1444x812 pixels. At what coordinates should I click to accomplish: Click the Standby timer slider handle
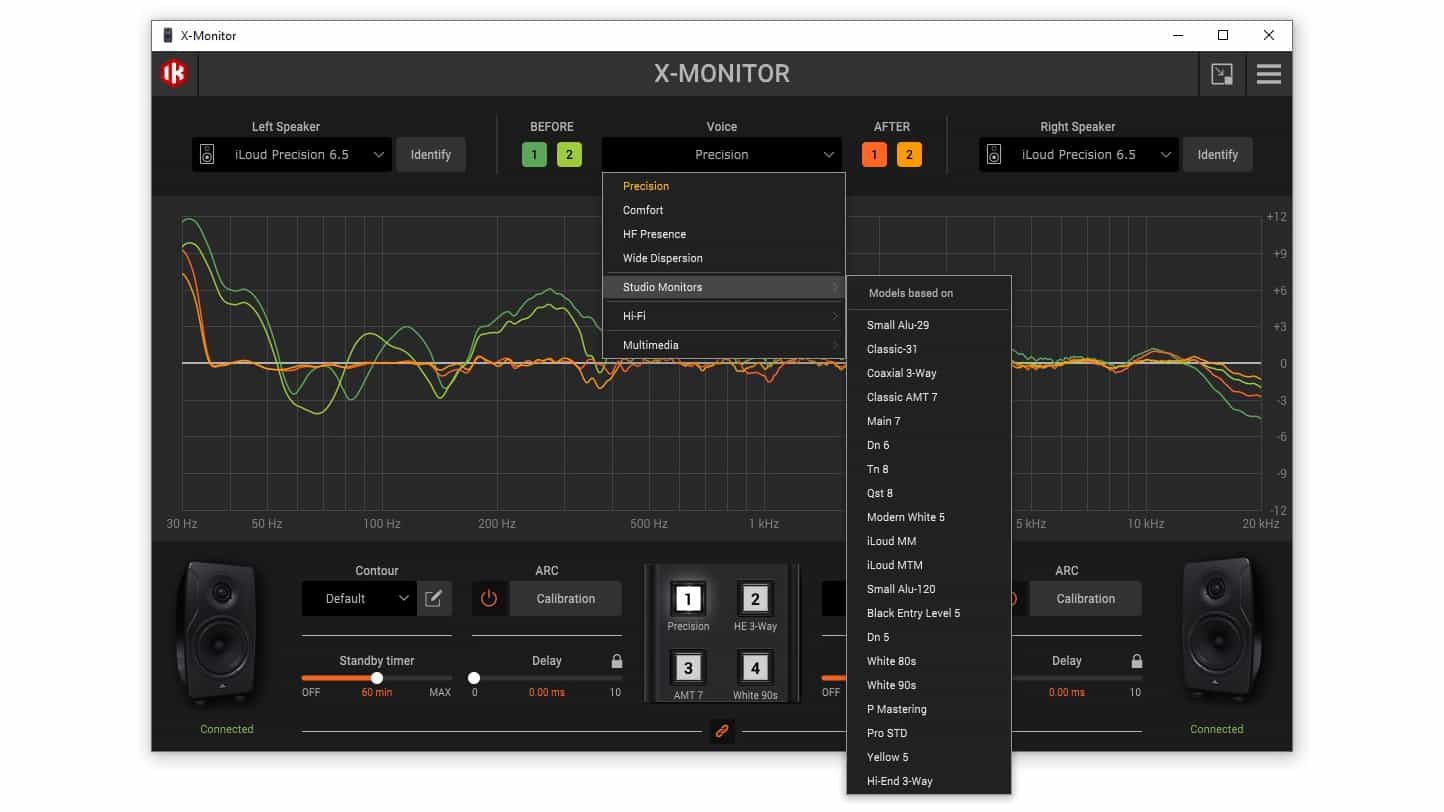click(x=377, y=678)
